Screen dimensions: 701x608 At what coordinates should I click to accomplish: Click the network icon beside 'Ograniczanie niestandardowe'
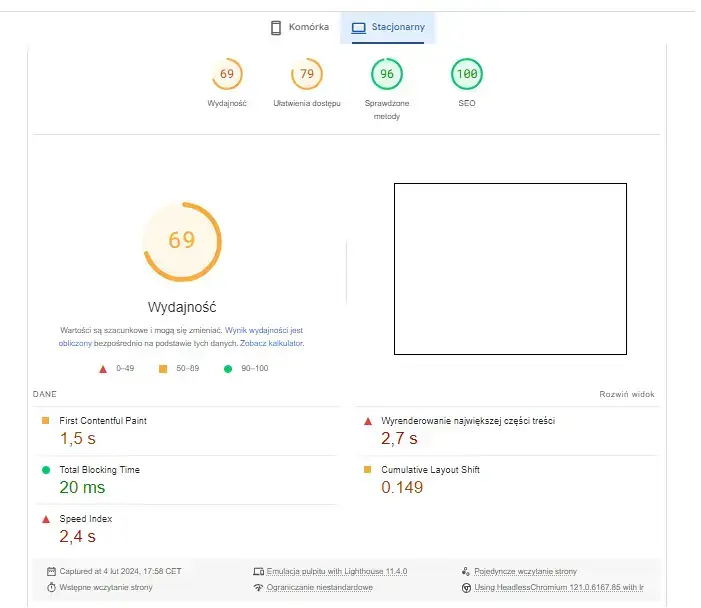pyautogui.click(x=258, y=587)
